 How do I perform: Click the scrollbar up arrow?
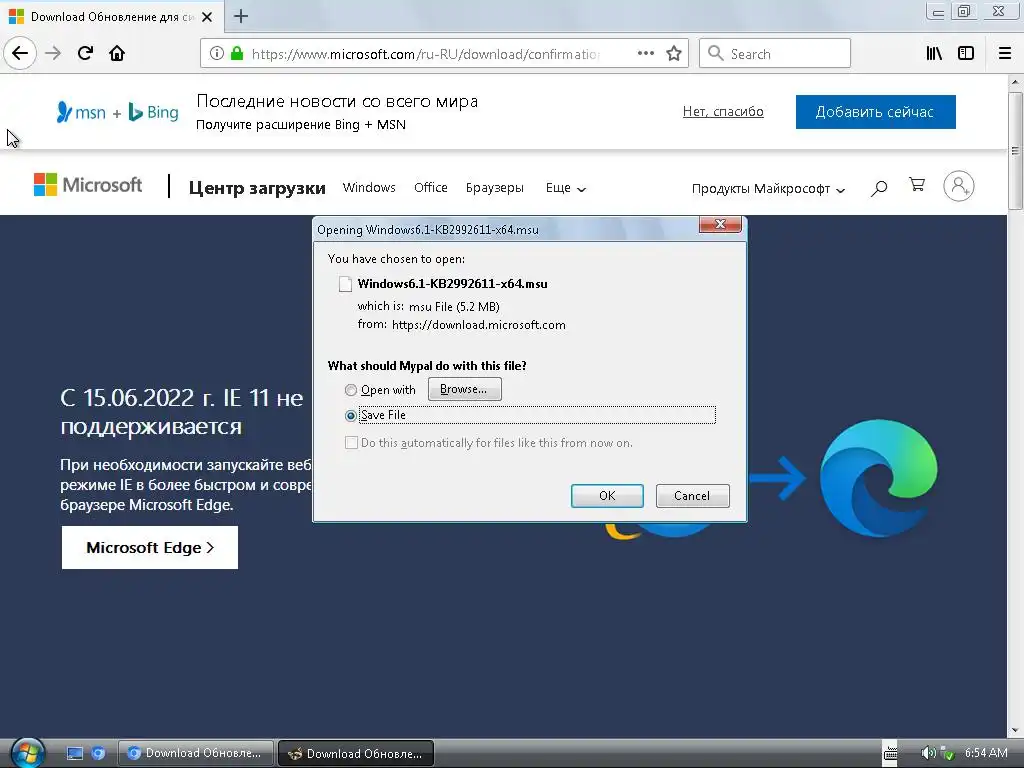pos(1015,82)
